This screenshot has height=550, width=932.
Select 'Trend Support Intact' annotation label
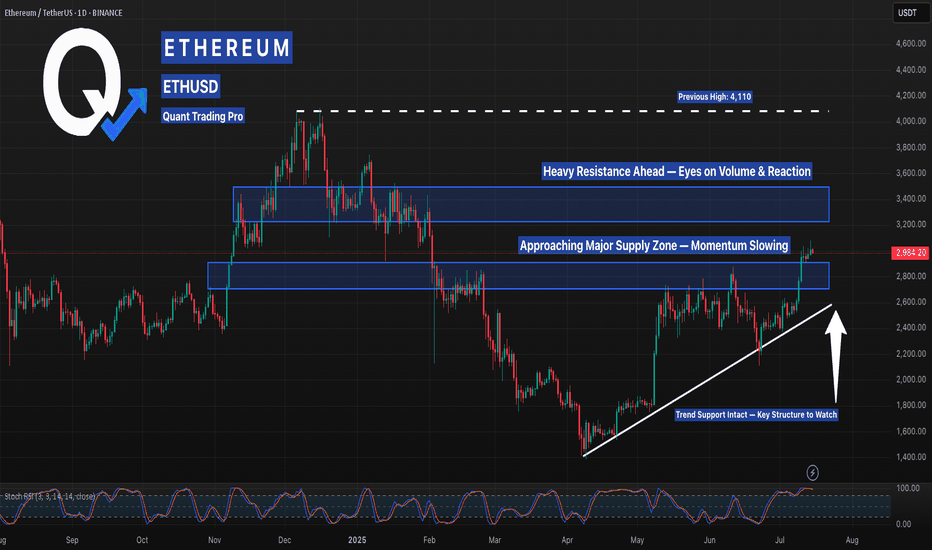pos(756,414)
